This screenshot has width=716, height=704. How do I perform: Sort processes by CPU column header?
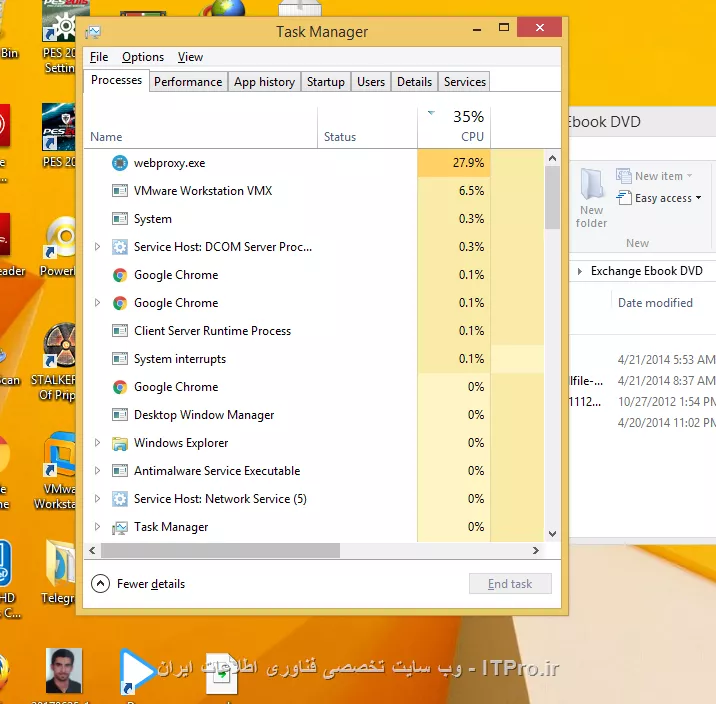454,128
